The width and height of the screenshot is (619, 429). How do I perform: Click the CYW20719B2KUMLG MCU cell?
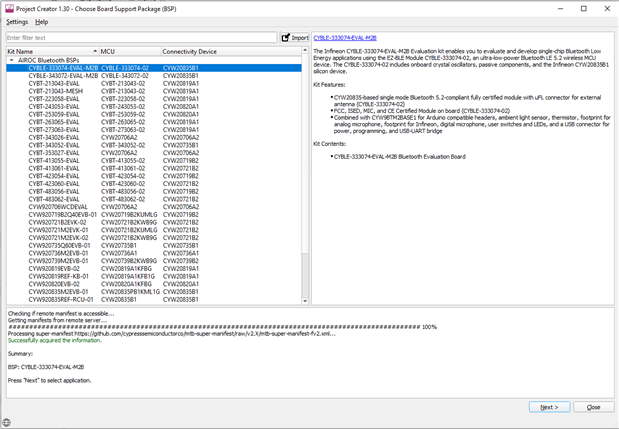pos(129,215)
